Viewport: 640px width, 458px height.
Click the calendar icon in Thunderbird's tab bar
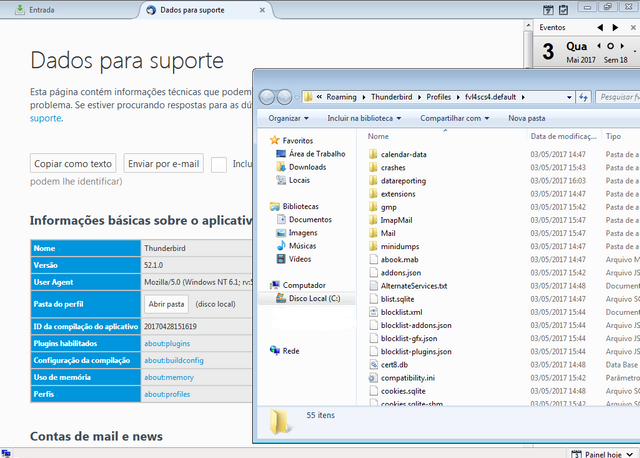(548, 10)
